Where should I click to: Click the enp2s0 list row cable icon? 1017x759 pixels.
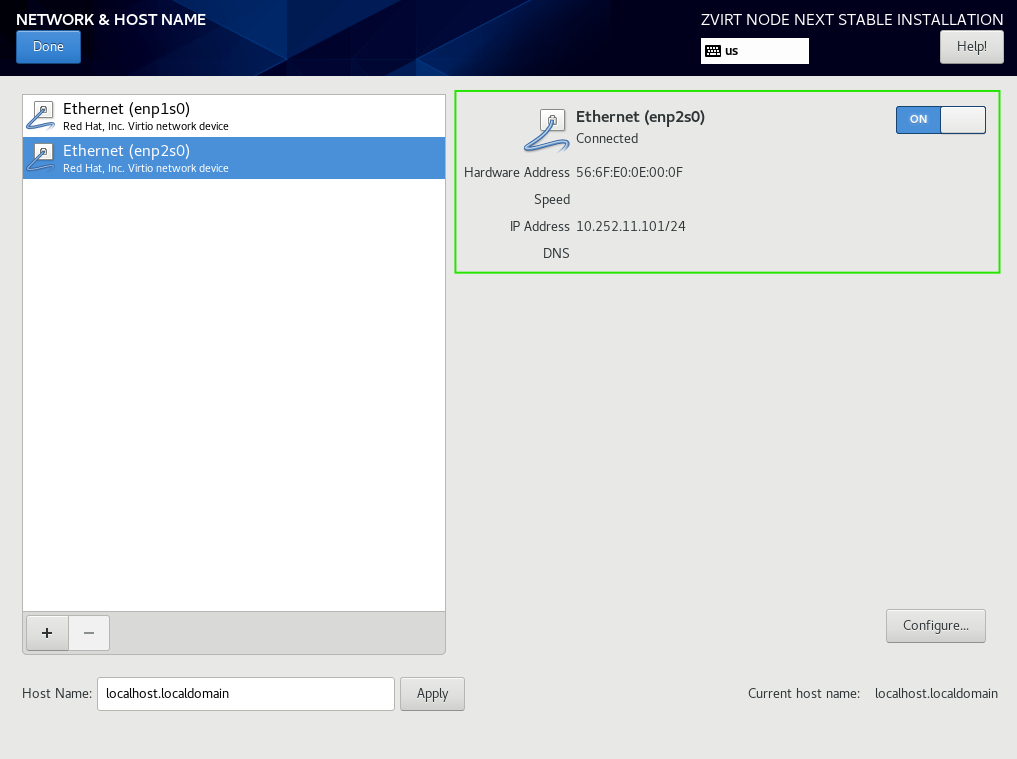click(41, 158)
